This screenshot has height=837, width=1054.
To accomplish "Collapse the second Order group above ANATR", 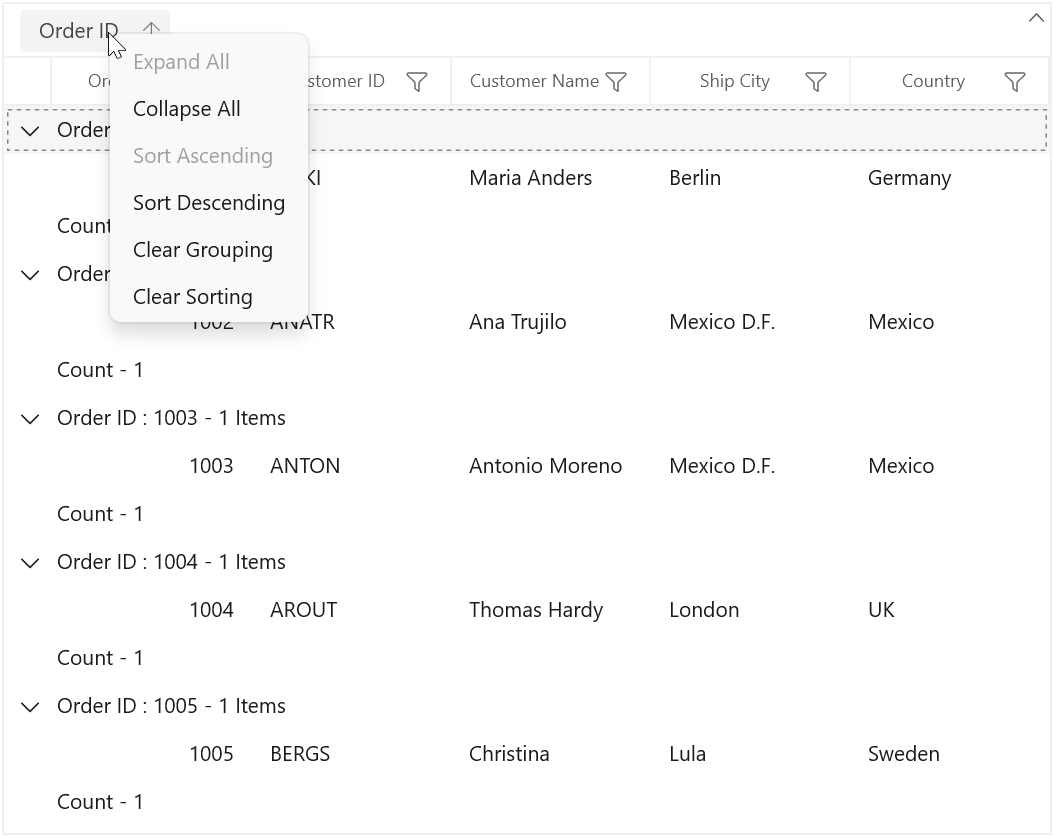I will 30,274.
